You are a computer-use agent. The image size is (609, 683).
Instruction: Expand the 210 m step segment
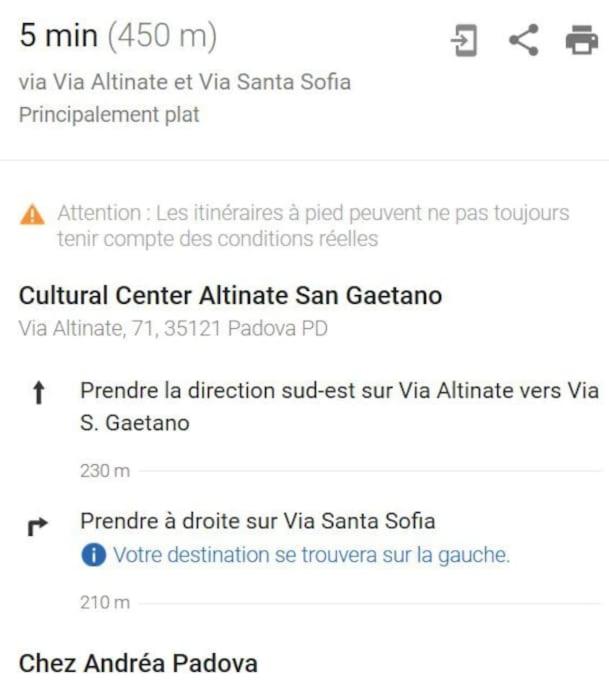tap(105, 603)
